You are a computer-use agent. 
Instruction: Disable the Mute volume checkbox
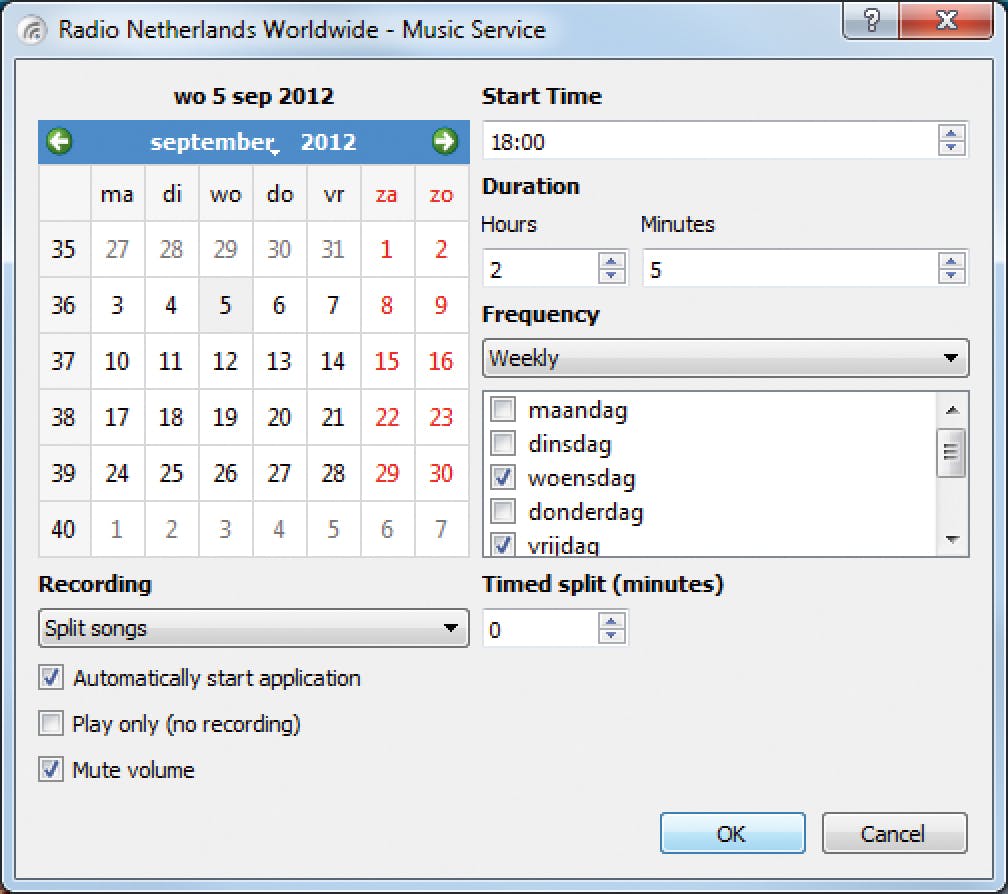[50, 770]
